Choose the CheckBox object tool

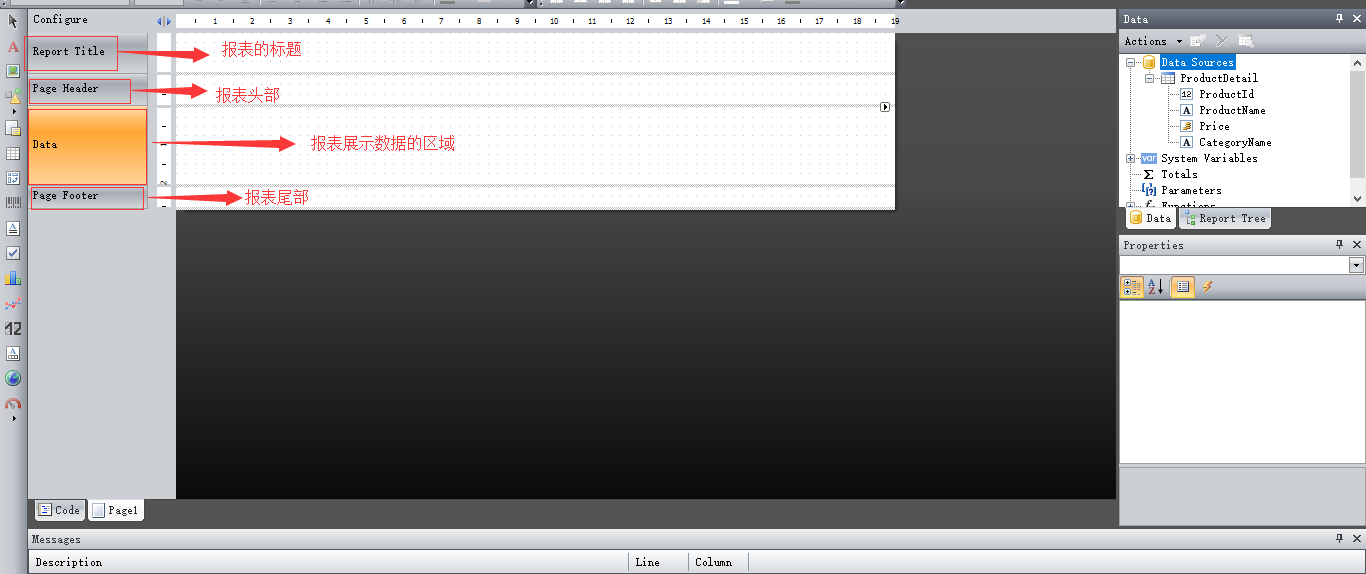[13, 253]
